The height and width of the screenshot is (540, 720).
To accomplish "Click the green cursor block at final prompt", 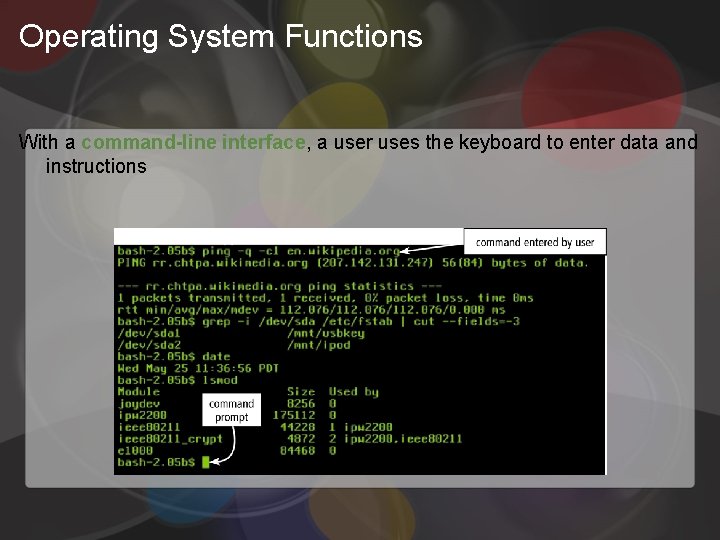I will 206,462.
